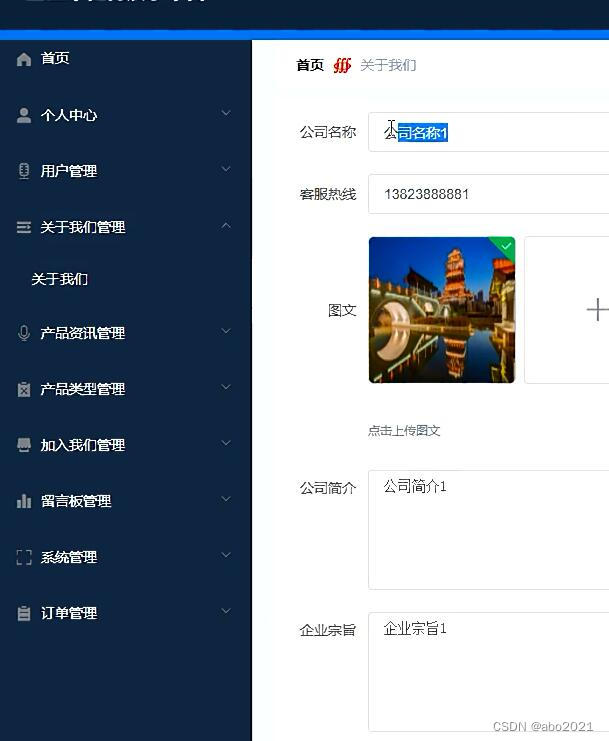Image resolution: width=609 pixels, height=741 pixels.
Task: Click the microphone icon beside 用户管理
Action: pyautogui.click(x=24, y=171)
